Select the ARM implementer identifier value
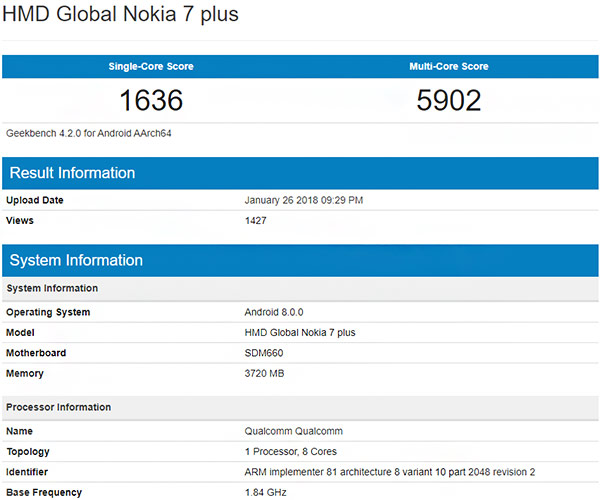 390,472
